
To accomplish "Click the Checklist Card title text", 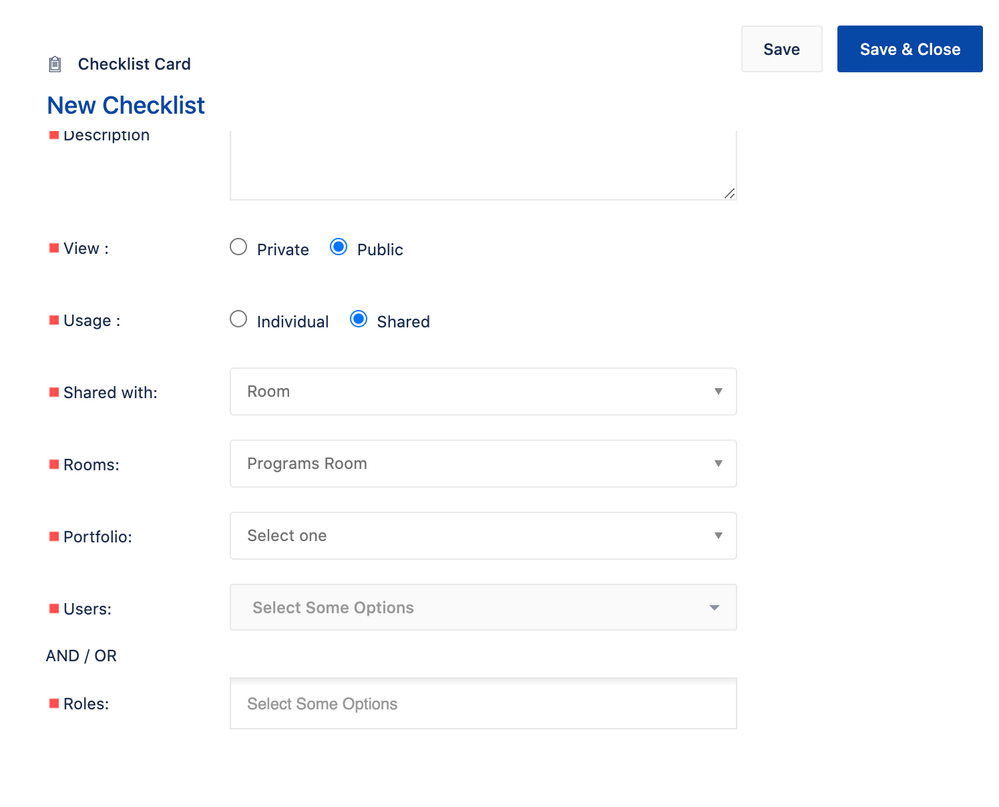I will tap(134, 64).
